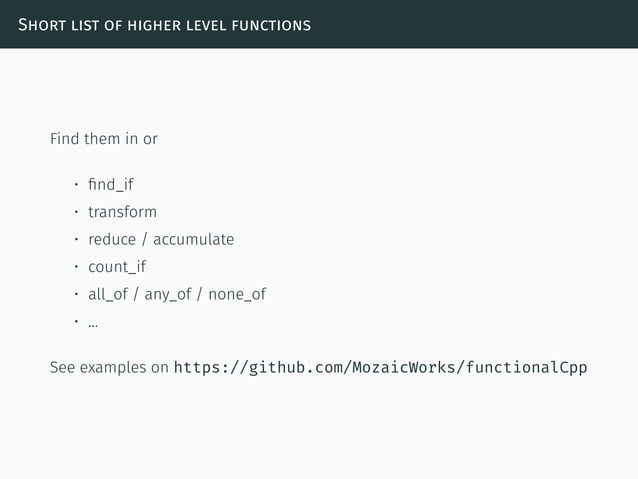Select the 'transform' bullet item
The width and height of the screenshot is (638, 479).
click(x=122, y=212)
